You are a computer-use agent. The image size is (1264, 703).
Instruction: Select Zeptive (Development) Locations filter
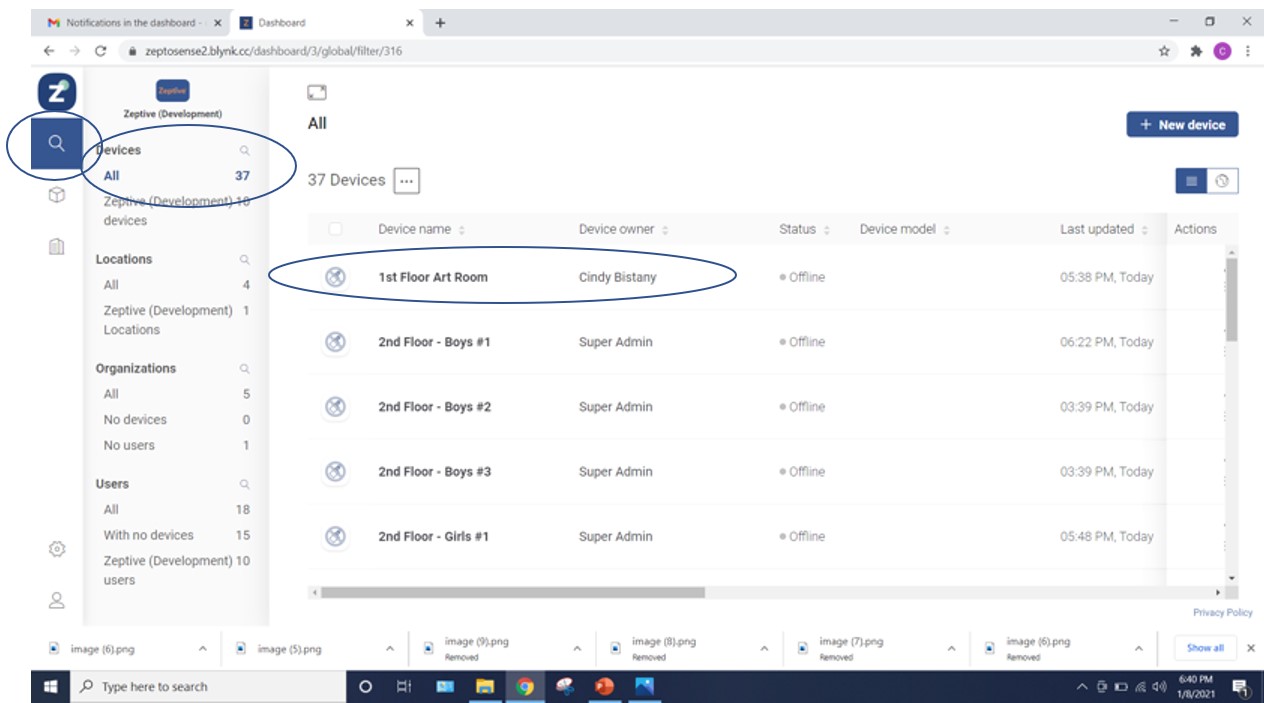pos(176,320)
